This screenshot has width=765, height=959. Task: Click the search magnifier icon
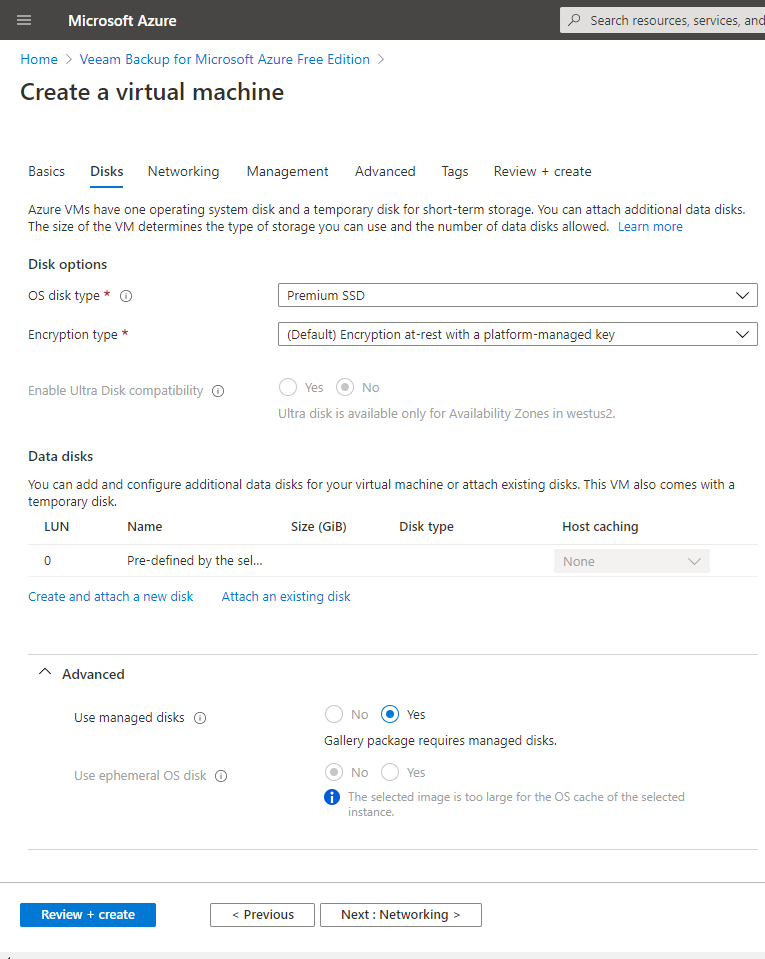(574, 20)
